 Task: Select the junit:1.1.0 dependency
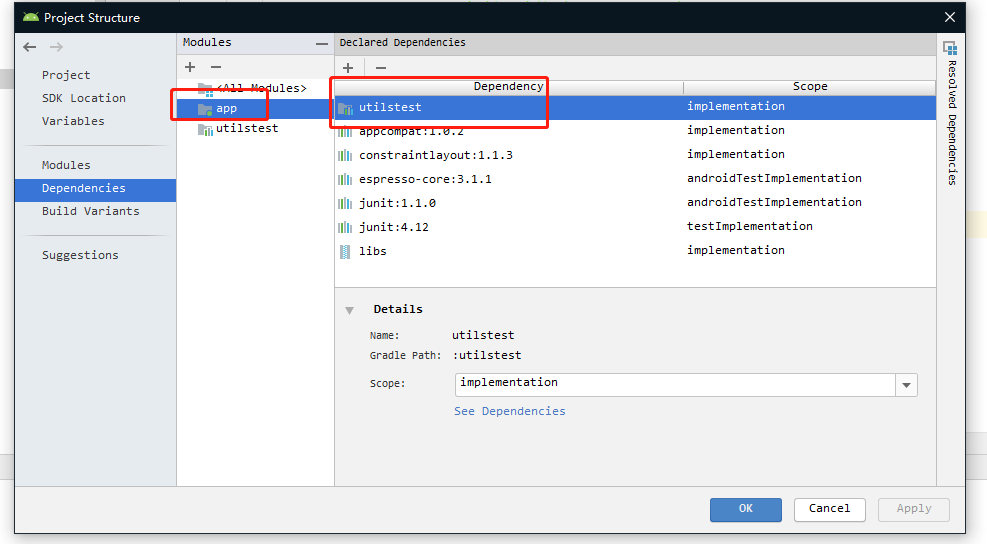(635, 203)
